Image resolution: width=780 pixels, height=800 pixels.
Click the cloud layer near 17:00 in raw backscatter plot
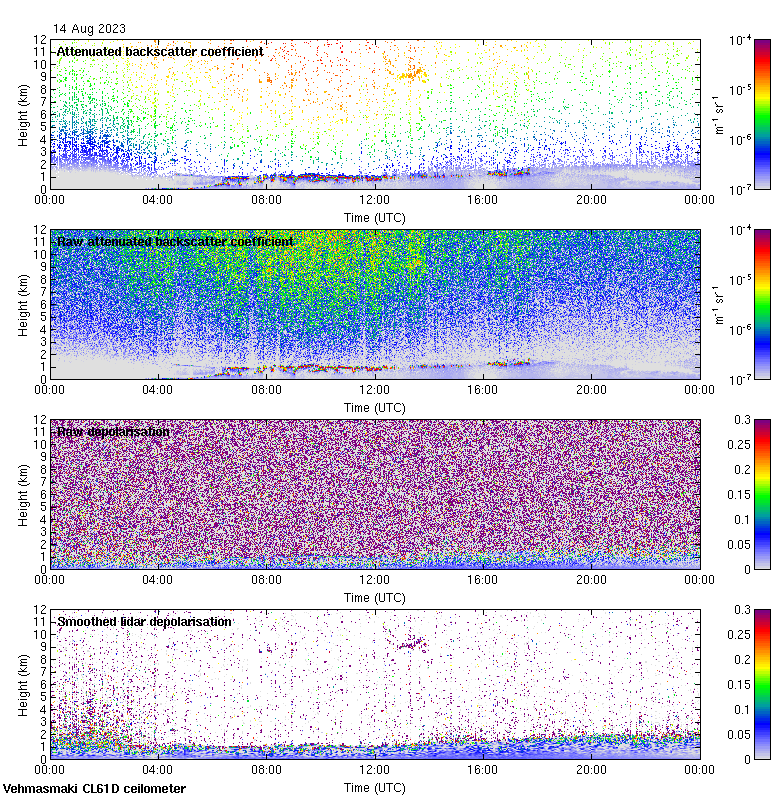(x=509, y=363)
